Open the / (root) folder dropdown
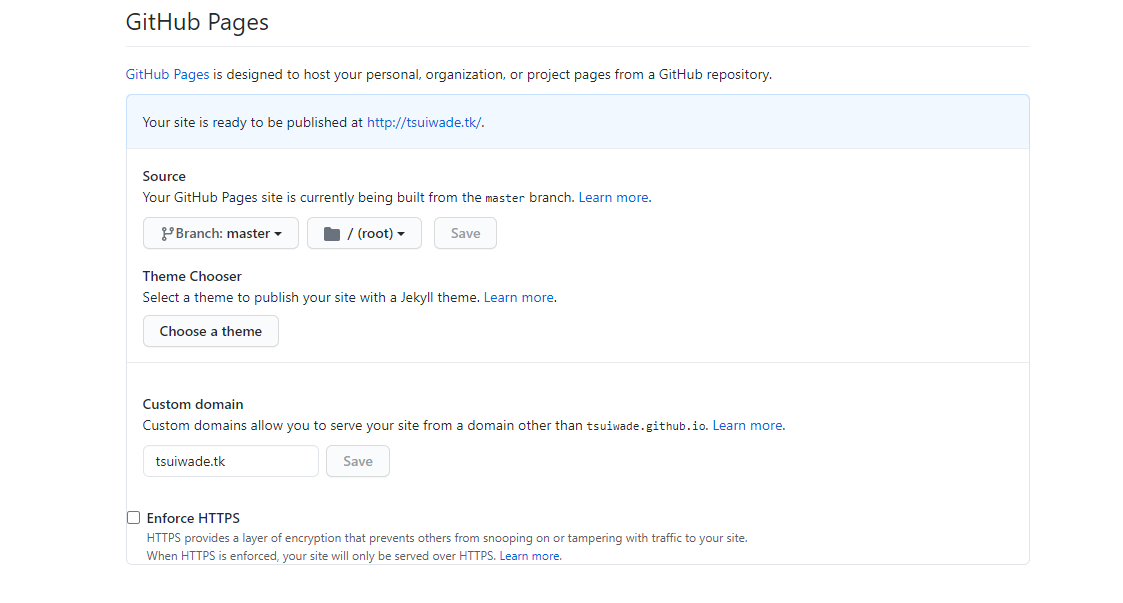Screen dimensions: 1123x603 tap(365, 233)
